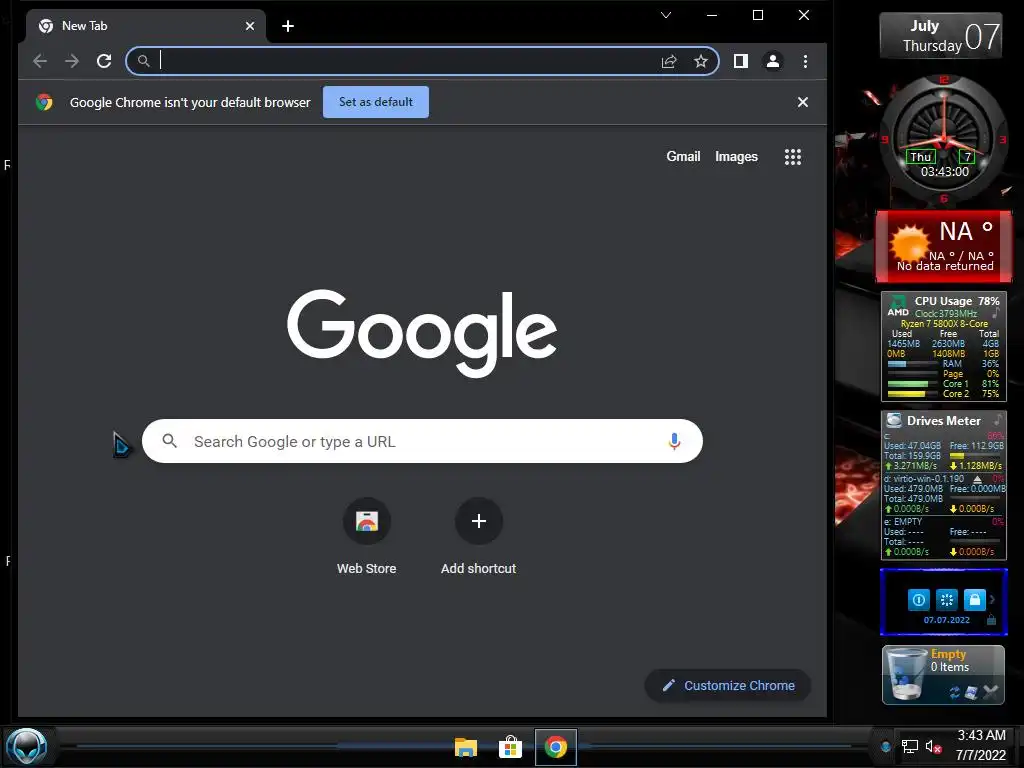1024x768 pixels.
Task: Click the restart icon in shutdown gadget
Action: tap(946, 600)
